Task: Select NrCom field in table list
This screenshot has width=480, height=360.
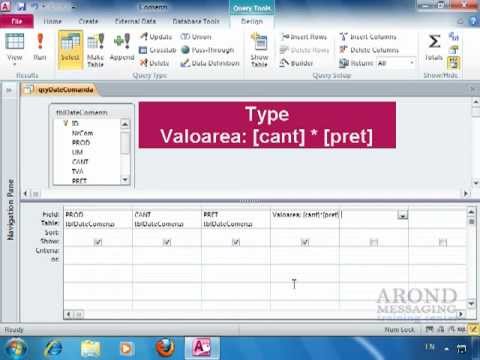Action: pos(82,133)
